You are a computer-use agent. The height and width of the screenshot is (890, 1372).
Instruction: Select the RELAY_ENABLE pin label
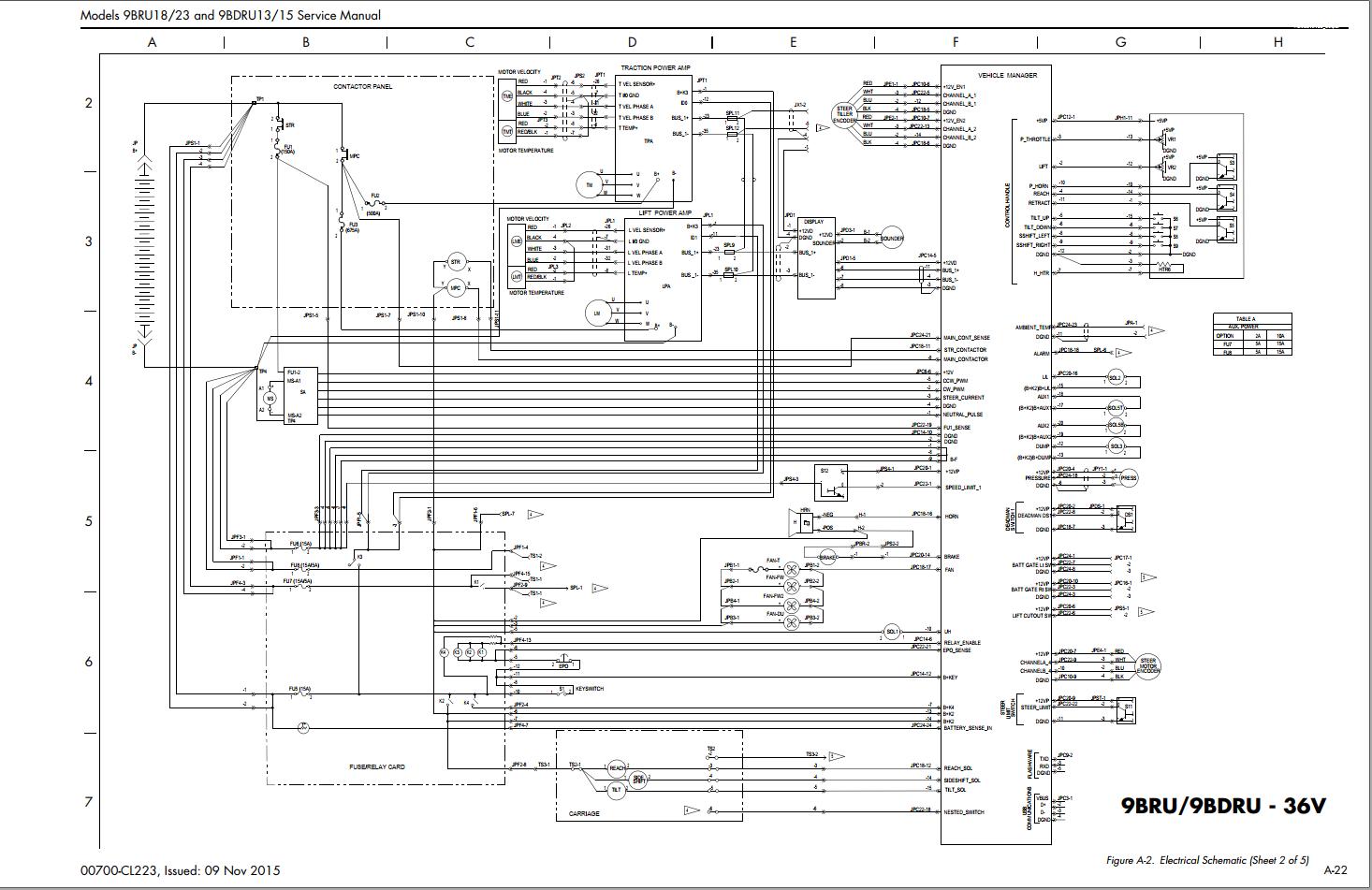pos(962,643)
